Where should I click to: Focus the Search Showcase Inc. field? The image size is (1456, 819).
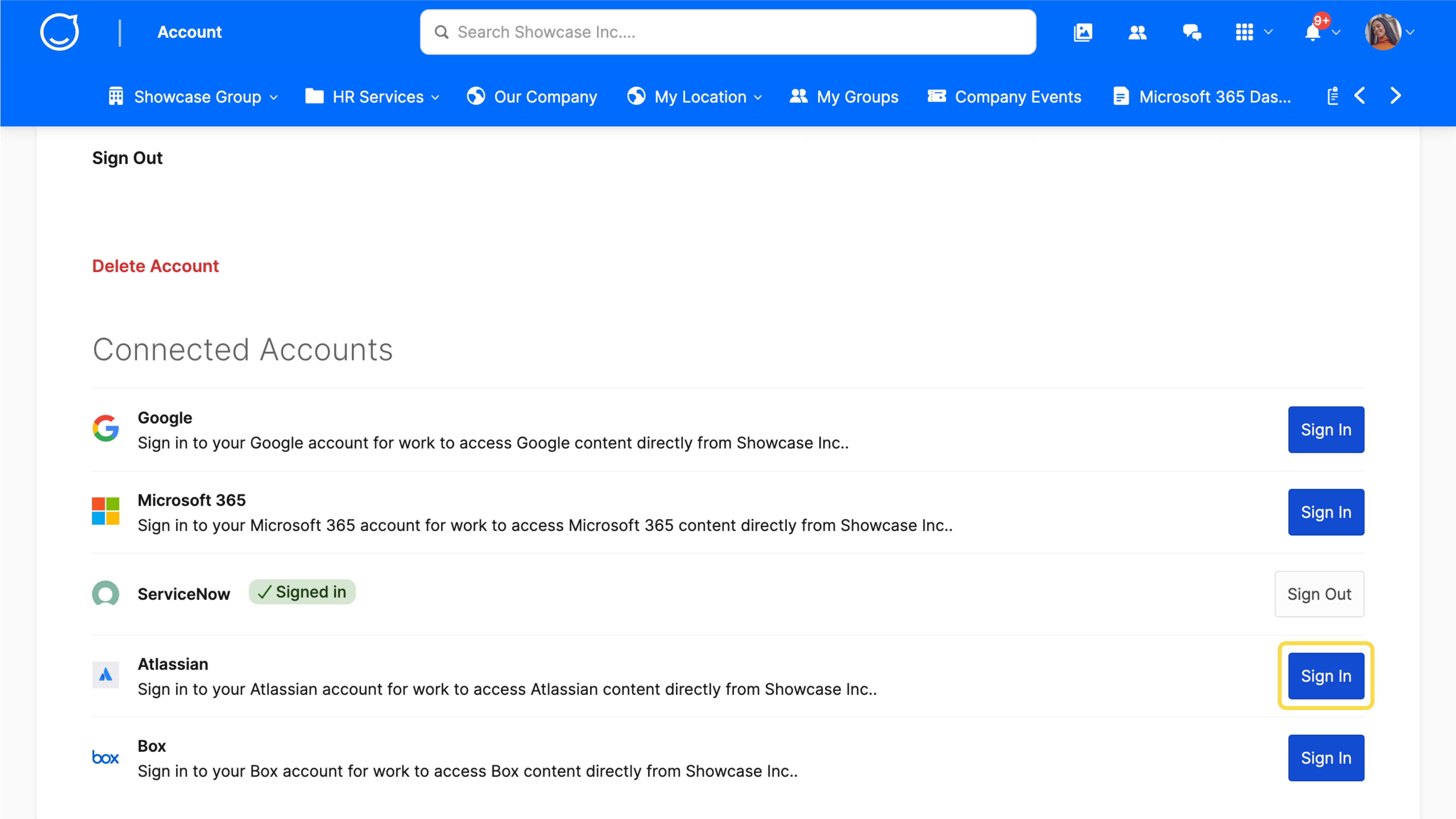point(728,32)
